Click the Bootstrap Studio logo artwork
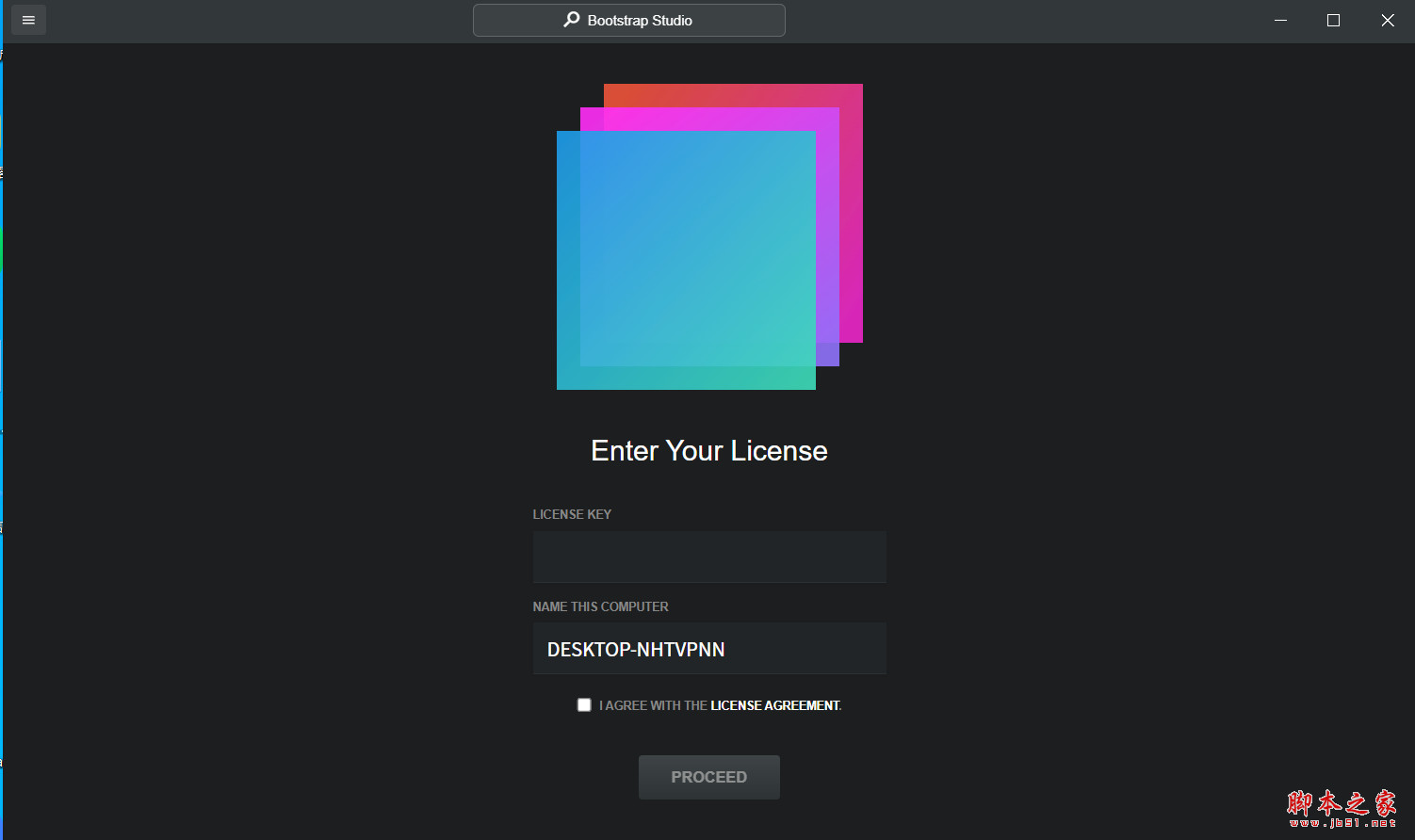Screen dimensions: 1415x840 709,235
